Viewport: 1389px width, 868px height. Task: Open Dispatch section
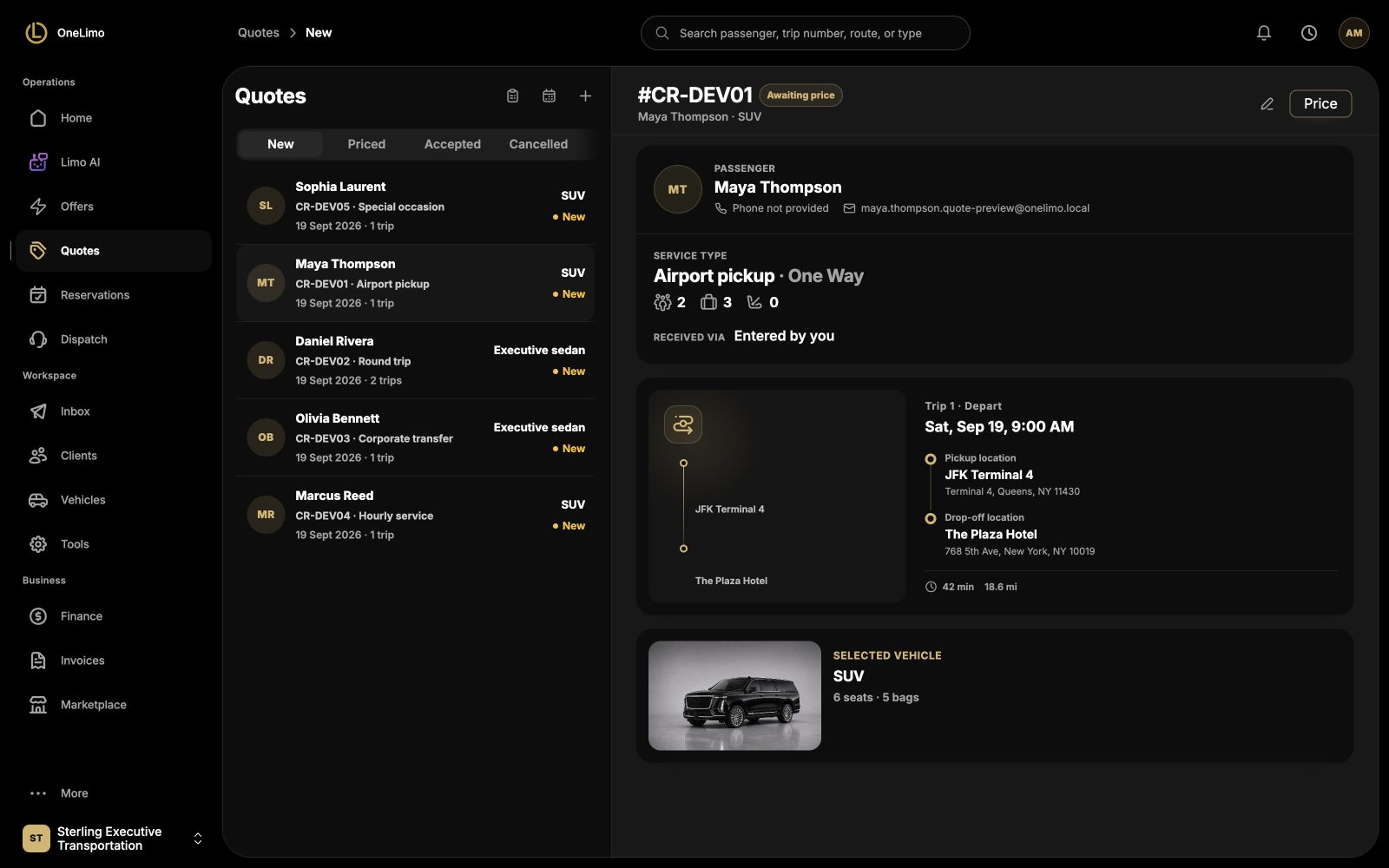pyautogui.click(x=114, y=339)
